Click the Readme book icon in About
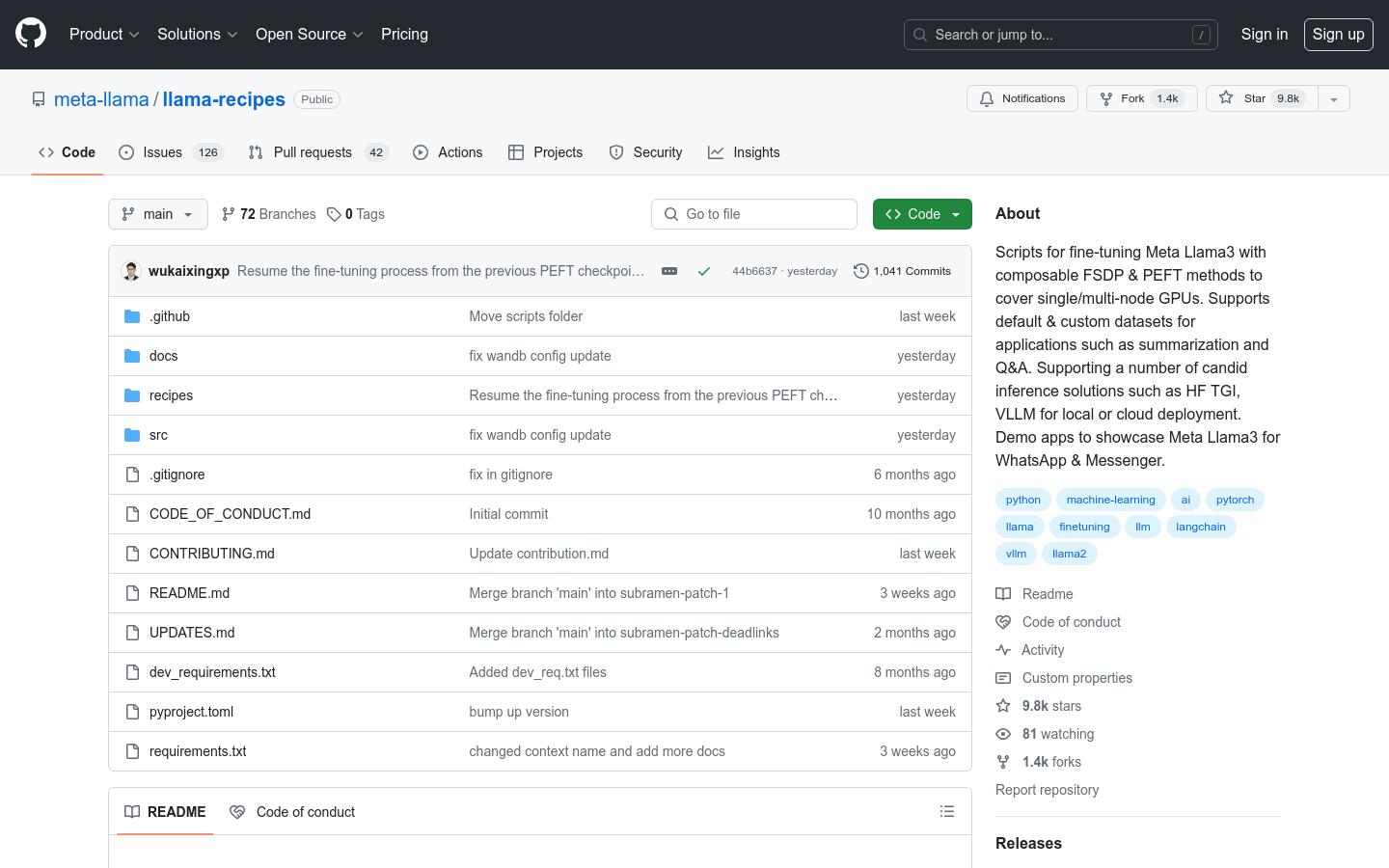Viewport: 1389px width, 868px height. pos(1003,594)
